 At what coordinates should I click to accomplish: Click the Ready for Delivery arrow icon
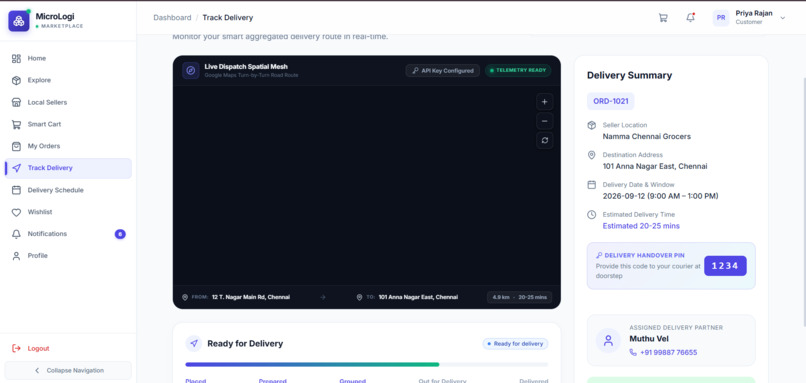click(194, 343)
